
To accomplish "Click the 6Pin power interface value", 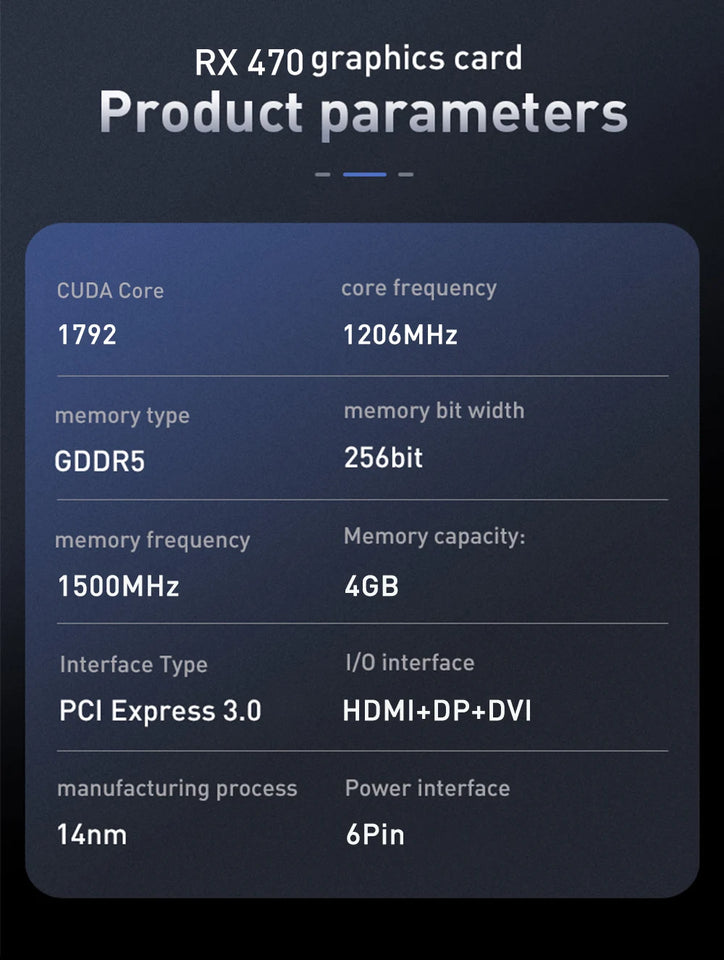I will 375,834.
